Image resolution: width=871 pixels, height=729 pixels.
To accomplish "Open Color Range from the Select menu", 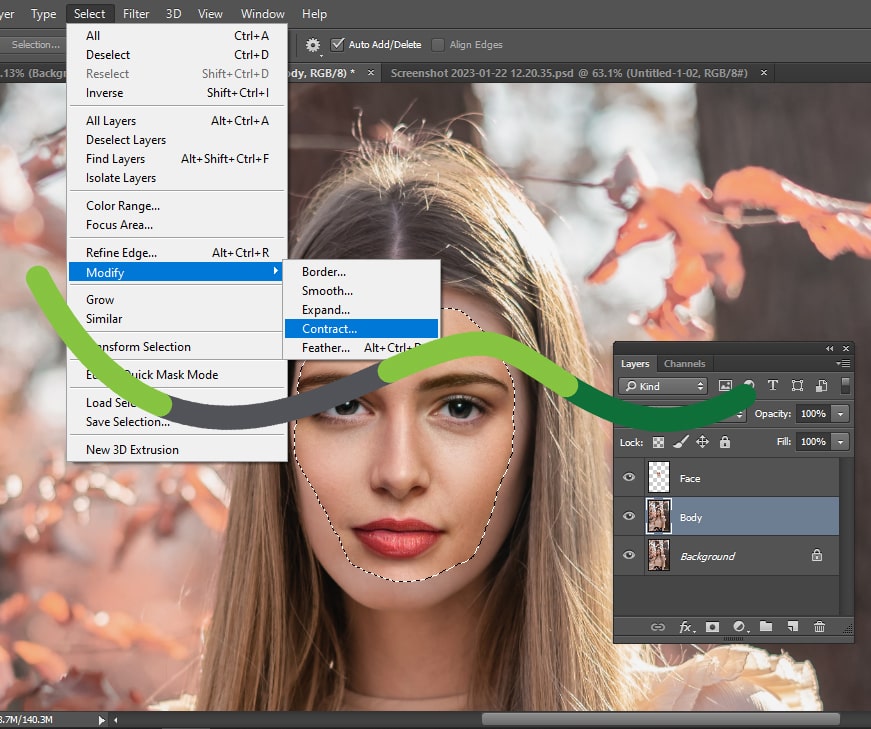I will [121, 205].
